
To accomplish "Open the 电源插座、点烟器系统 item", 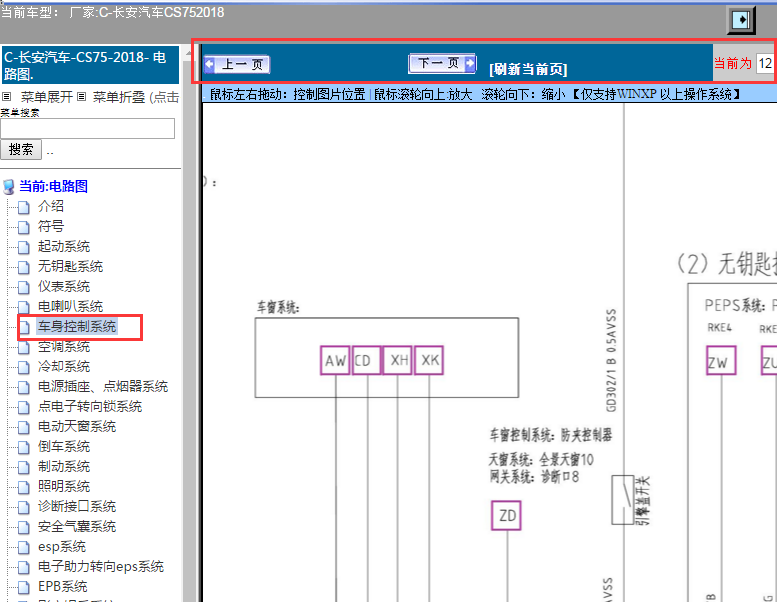I will [103, 386].
